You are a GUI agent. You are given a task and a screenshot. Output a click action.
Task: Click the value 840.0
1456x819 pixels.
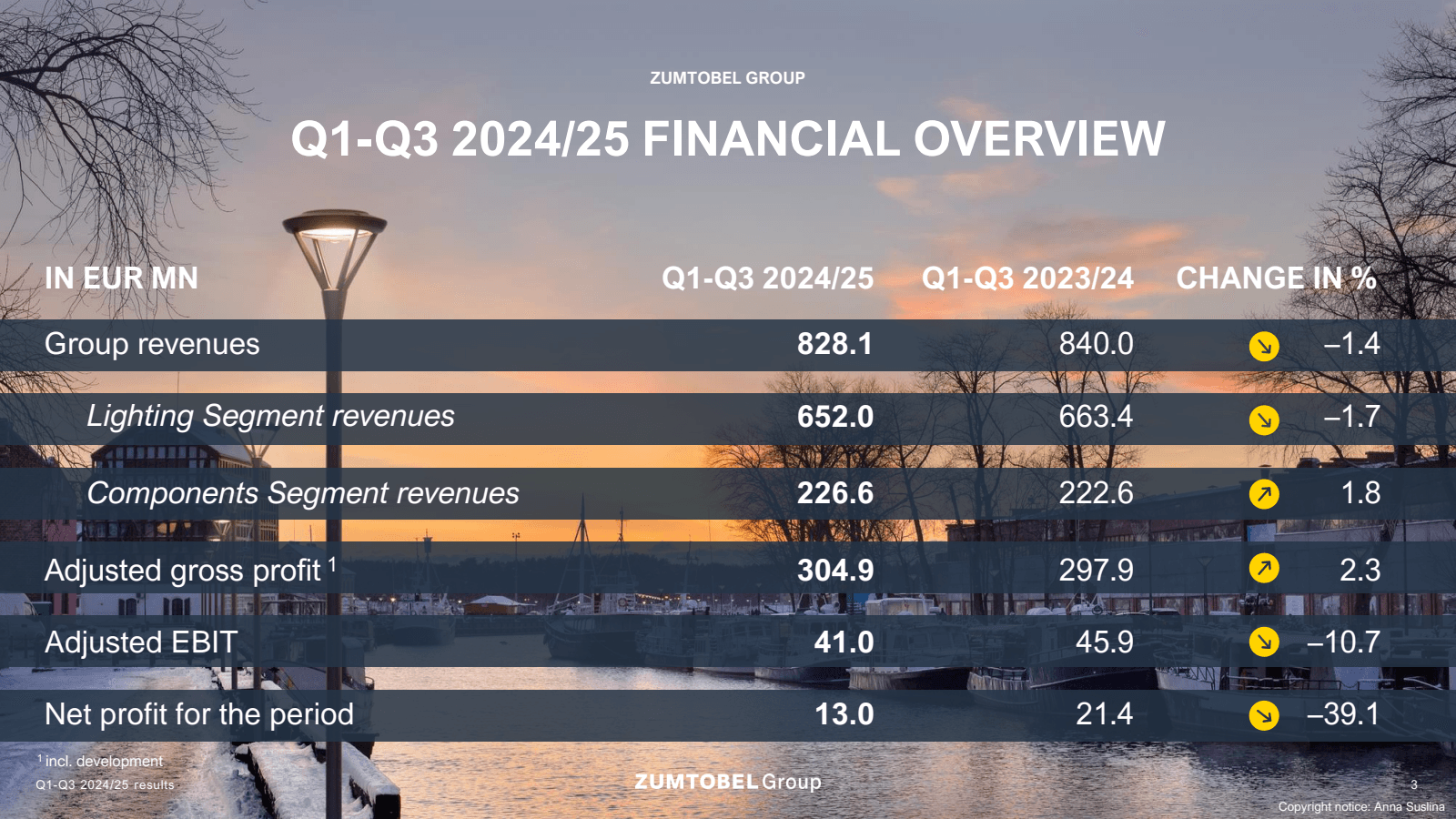(x=1097, y=344)
